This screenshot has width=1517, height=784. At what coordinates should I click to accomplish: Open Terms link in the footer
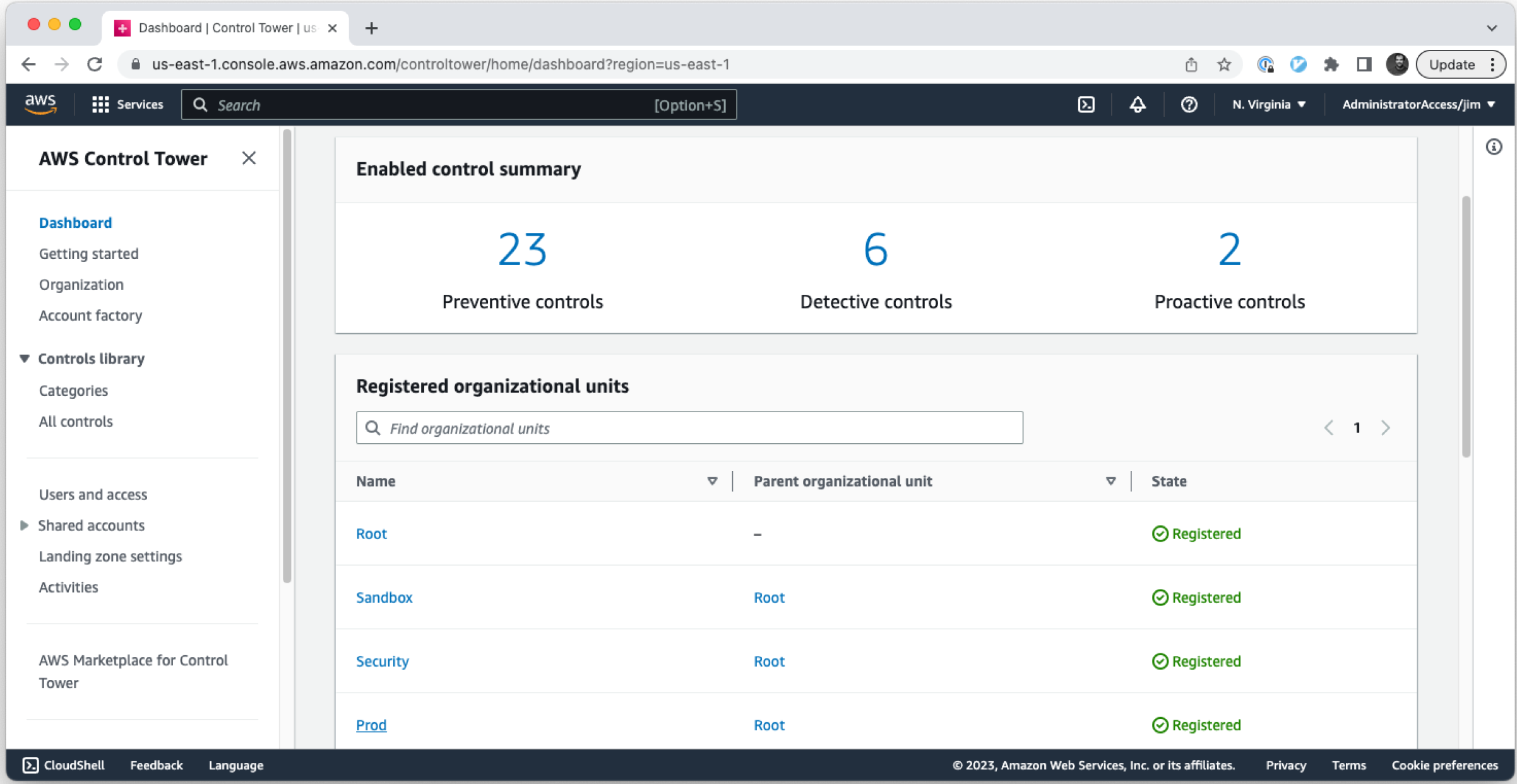tap(1348, 765)
